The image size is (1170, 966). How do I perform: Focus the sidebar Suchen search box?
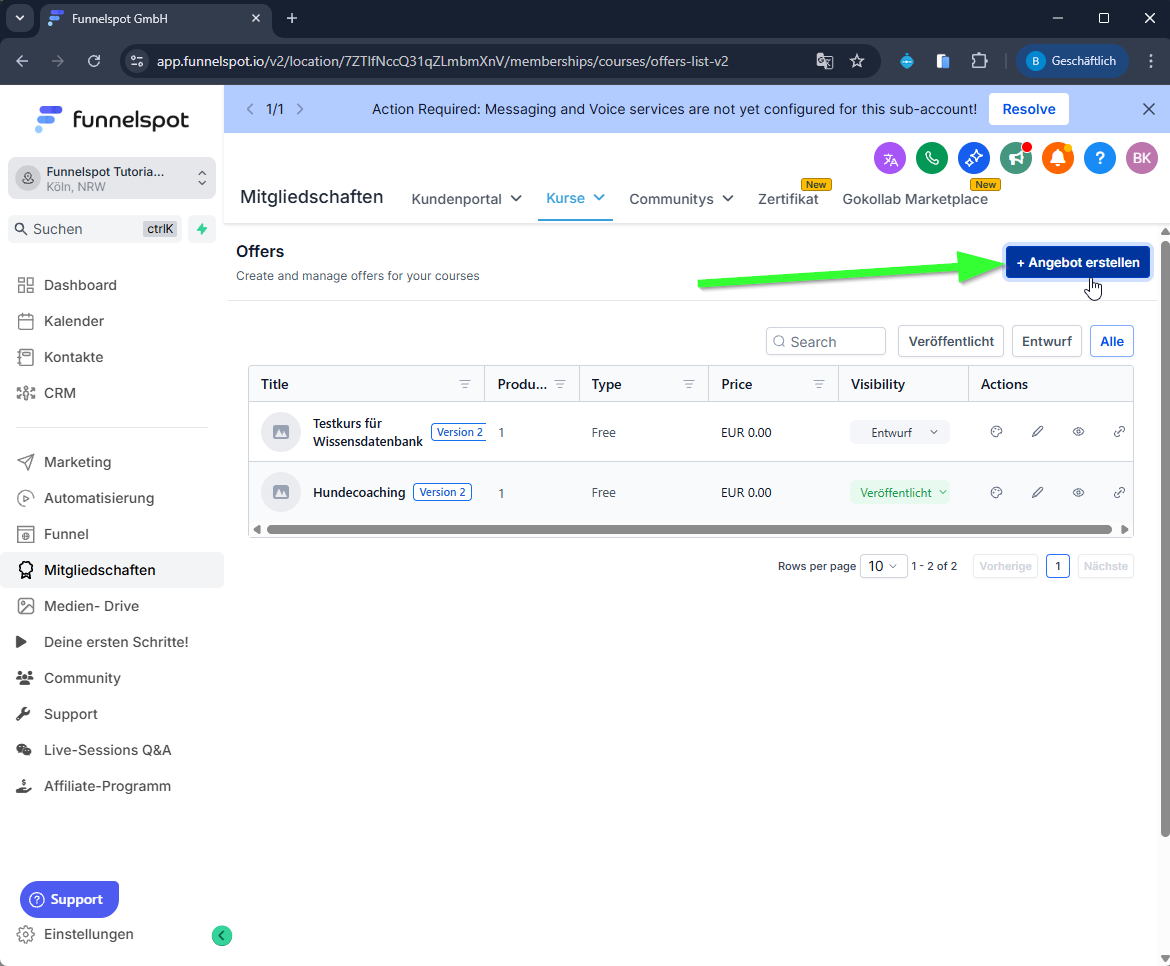coord(95,229)
